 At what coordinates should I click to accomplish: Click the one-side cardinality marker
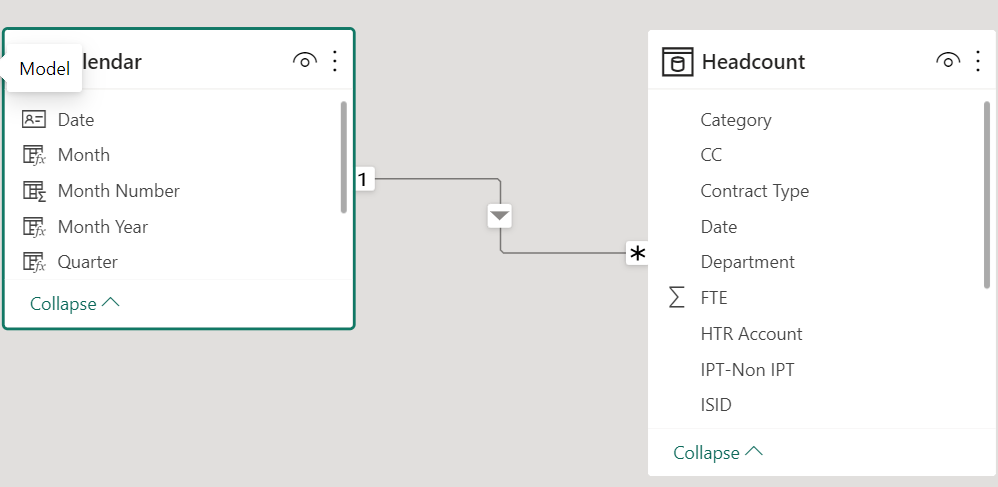point(363,180)
